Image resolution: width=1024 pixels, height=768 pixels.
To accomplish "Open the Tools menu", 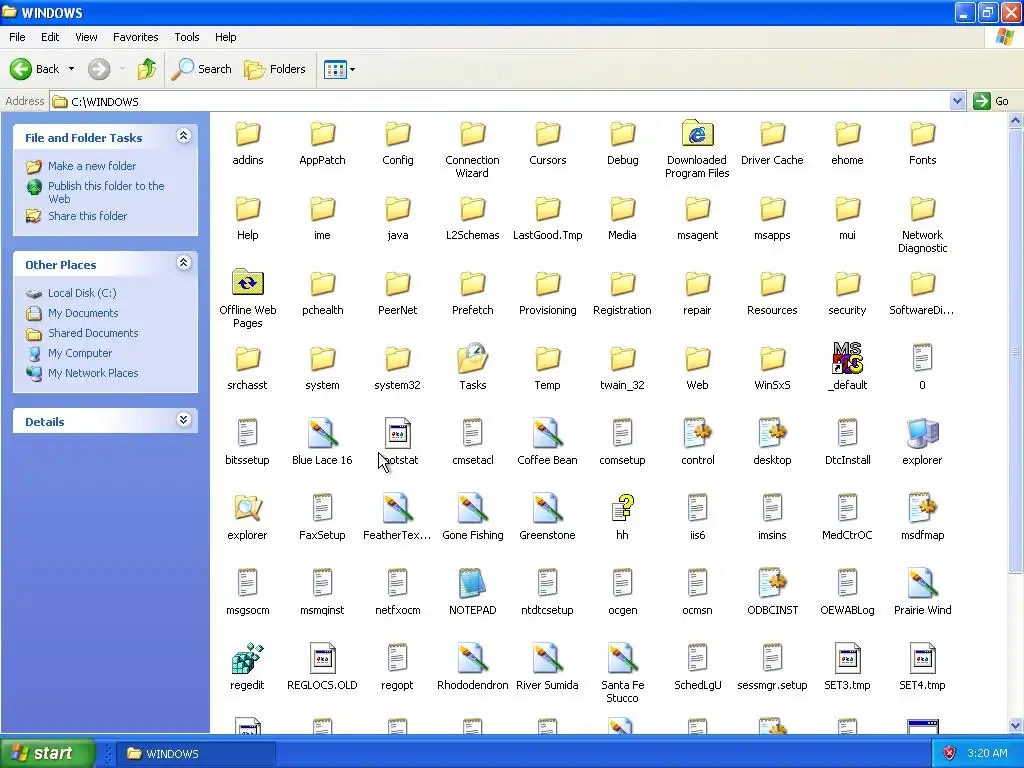I will click(x=187, y=37).
